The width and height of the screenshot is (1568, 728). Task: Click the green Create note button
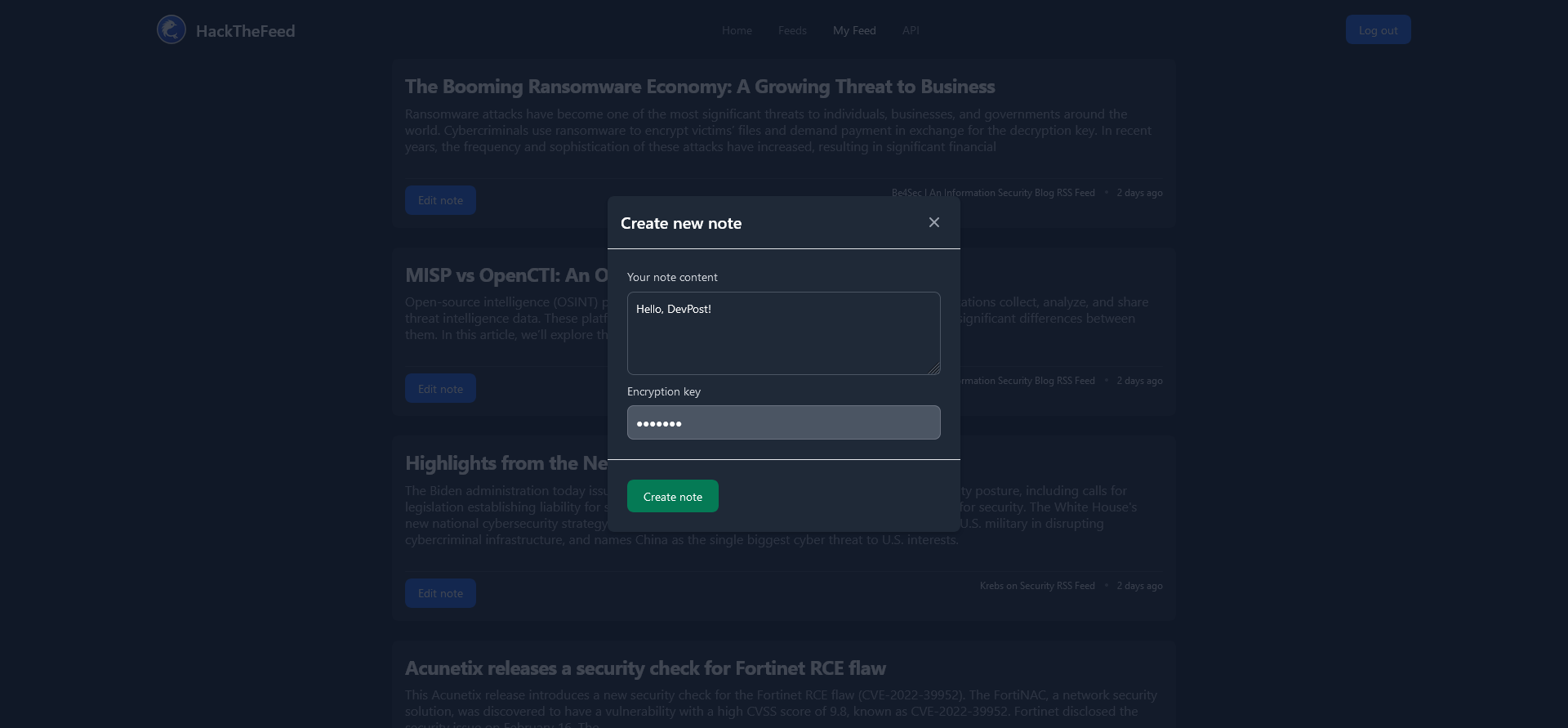pos(672,496)
